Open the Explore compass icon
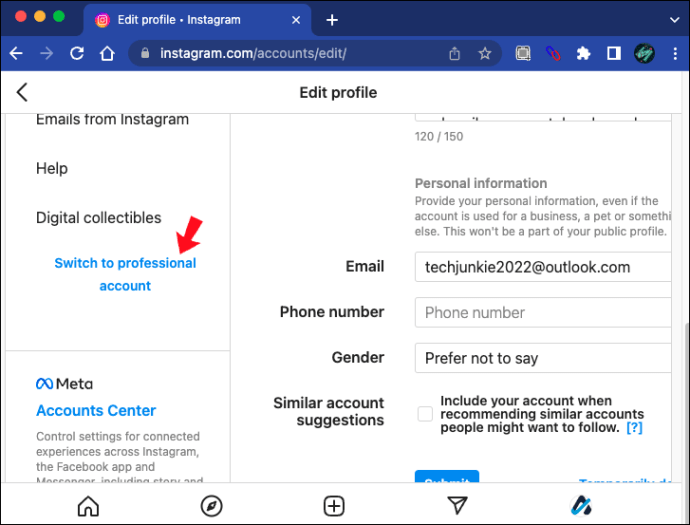 (211, 505)
